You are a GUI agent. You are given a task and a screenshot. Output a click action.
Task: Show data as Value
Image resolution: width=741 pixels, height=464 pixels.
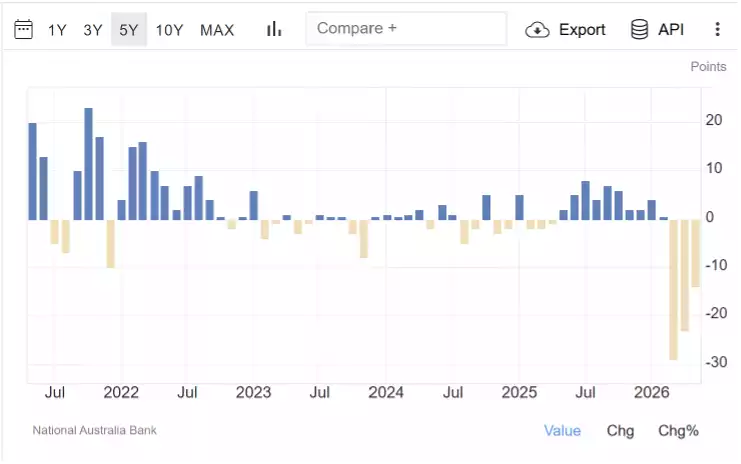pyautogui.click(x=562, y=430)
